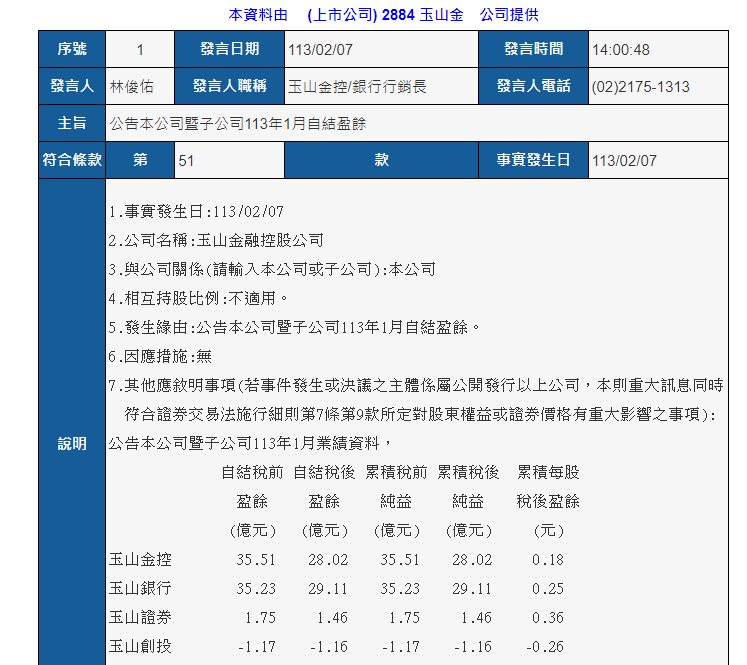Select the 符合條款 header cell
Screen dimensions: 747x665
[72, 160]
